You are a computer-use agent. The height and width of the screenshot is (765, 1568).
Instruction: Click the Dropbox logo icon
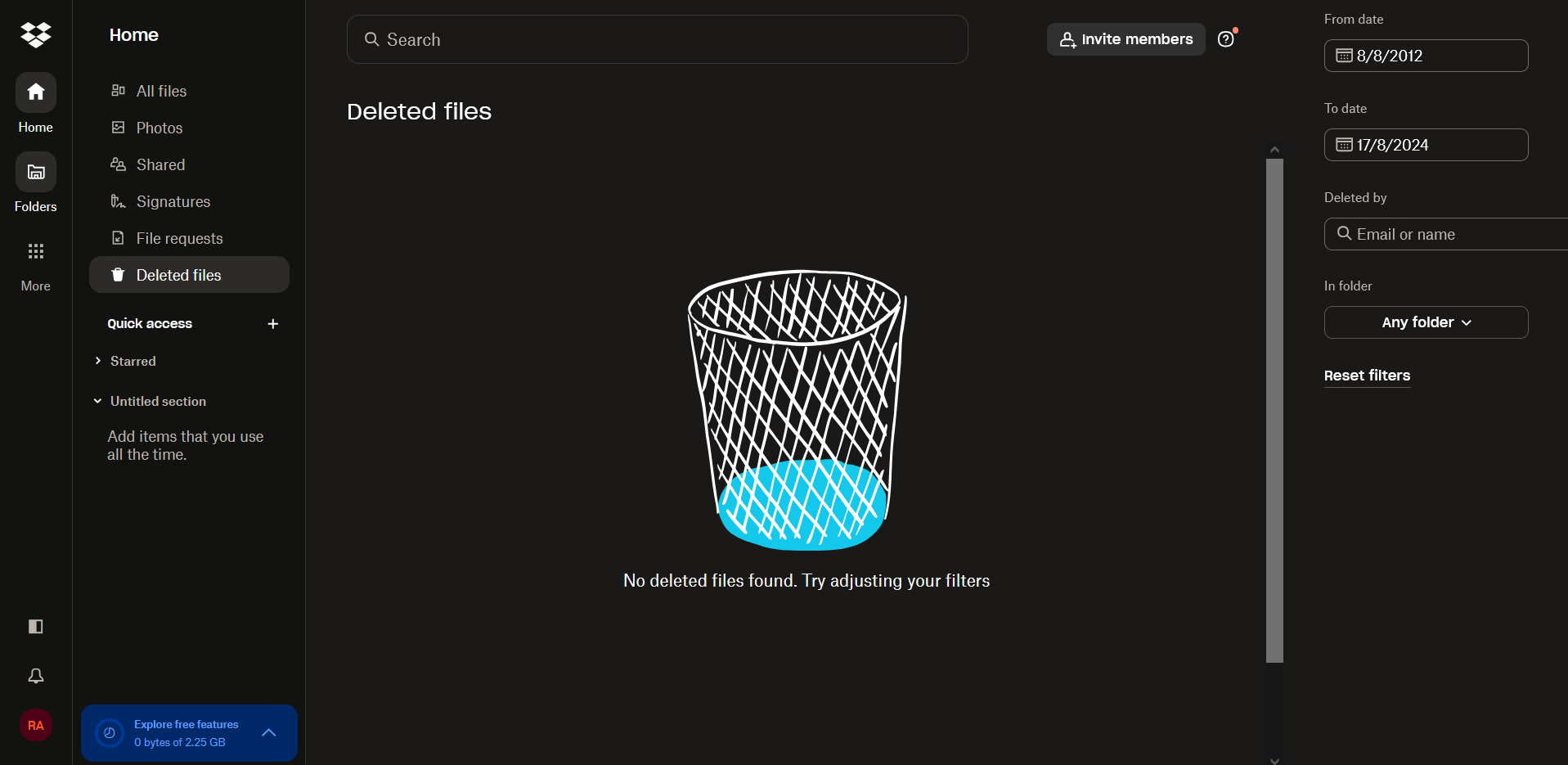point(36,34)
